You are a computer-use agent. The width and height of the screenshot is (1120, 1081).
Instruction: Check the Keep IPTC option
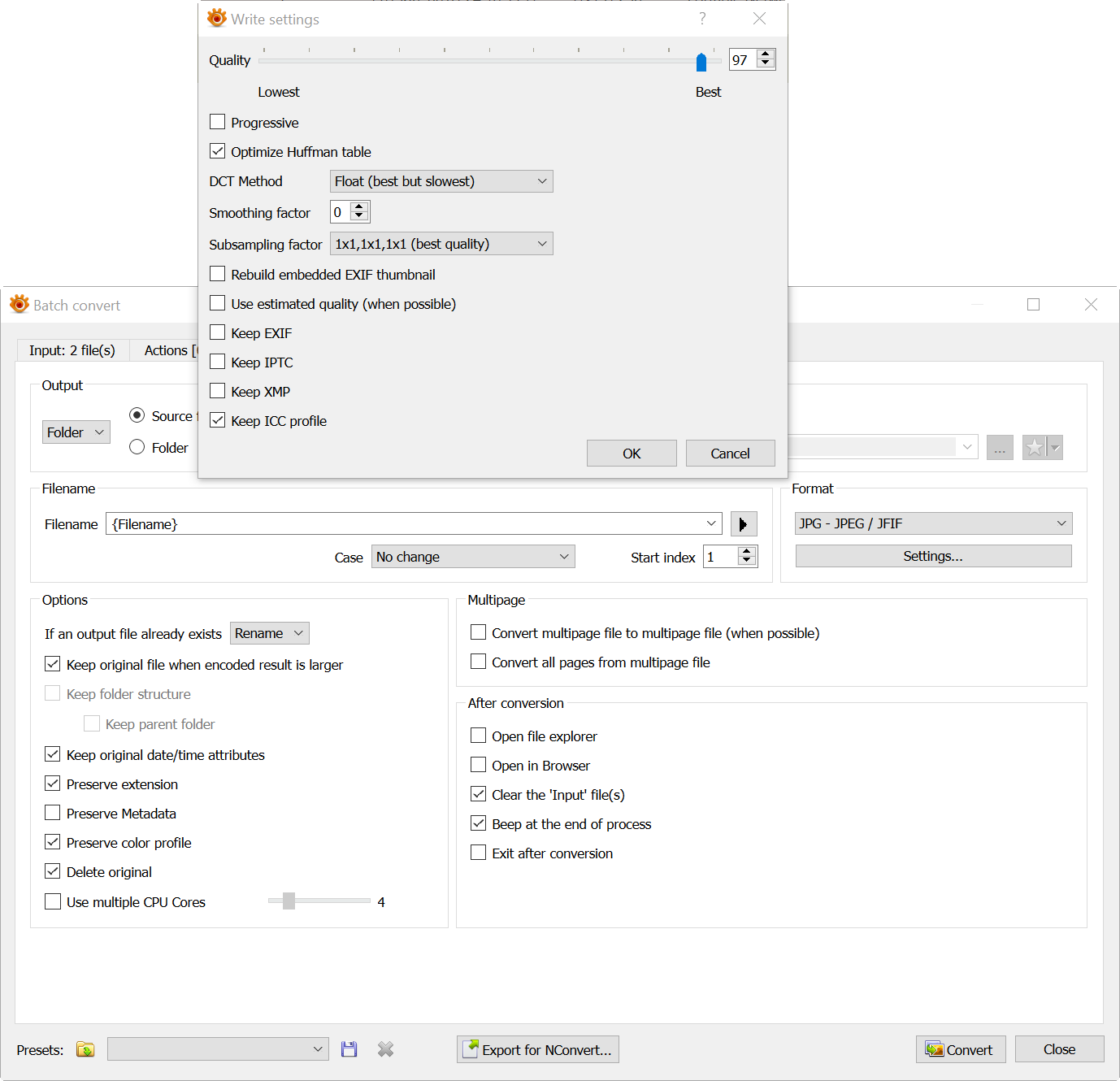click(218, 362)
